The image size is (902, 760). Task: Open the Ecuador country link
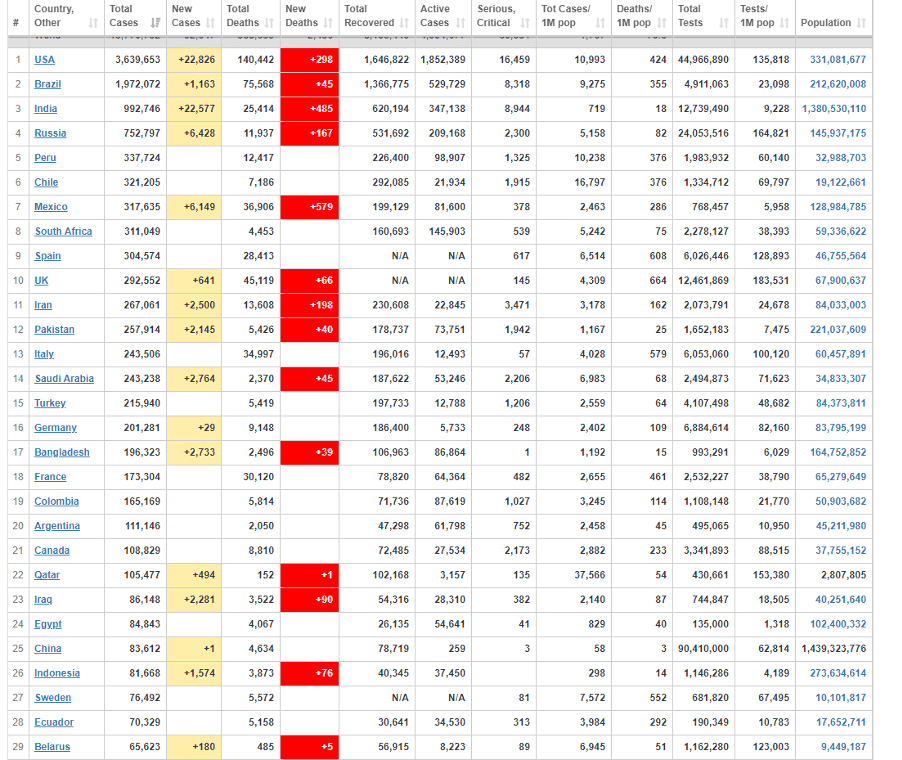click(54, 723)
